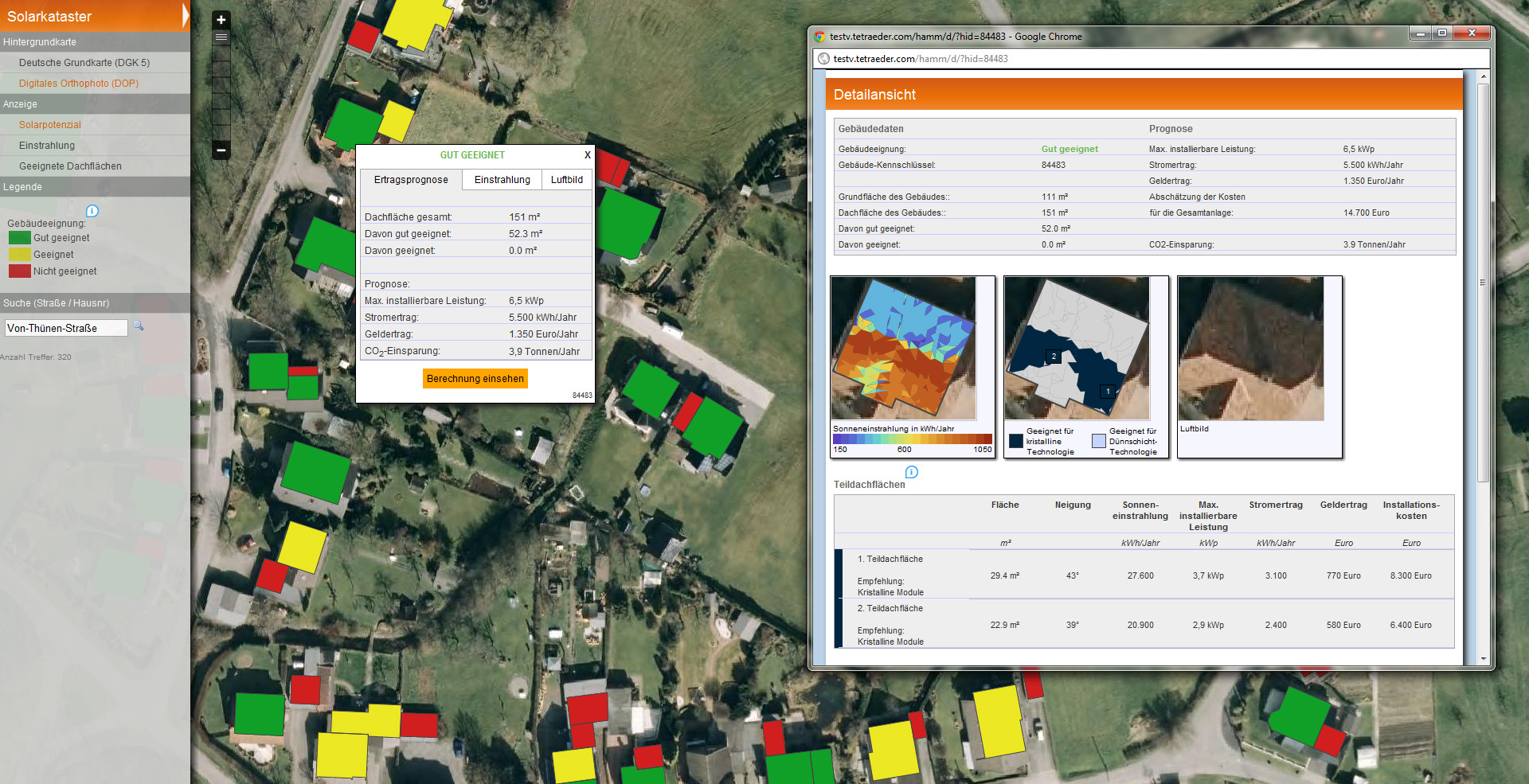1529x784 pixels.
Task: Collapse the Anzeige section header
Action: point(20,104)
